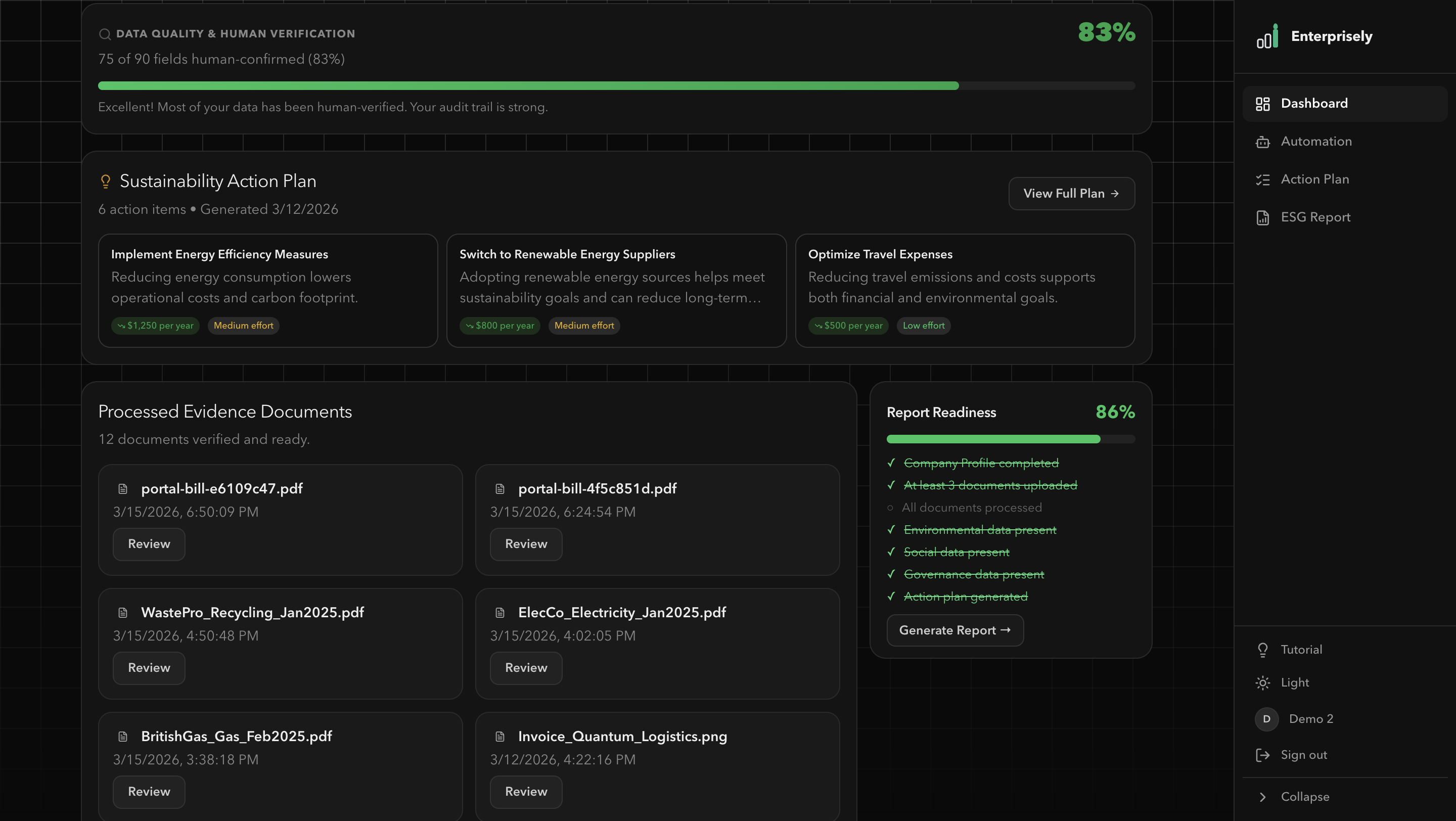This screenshot has width=1456, height=821.
Task: Click the Action Plan checklist icon
Action: tap(1263, 179)
